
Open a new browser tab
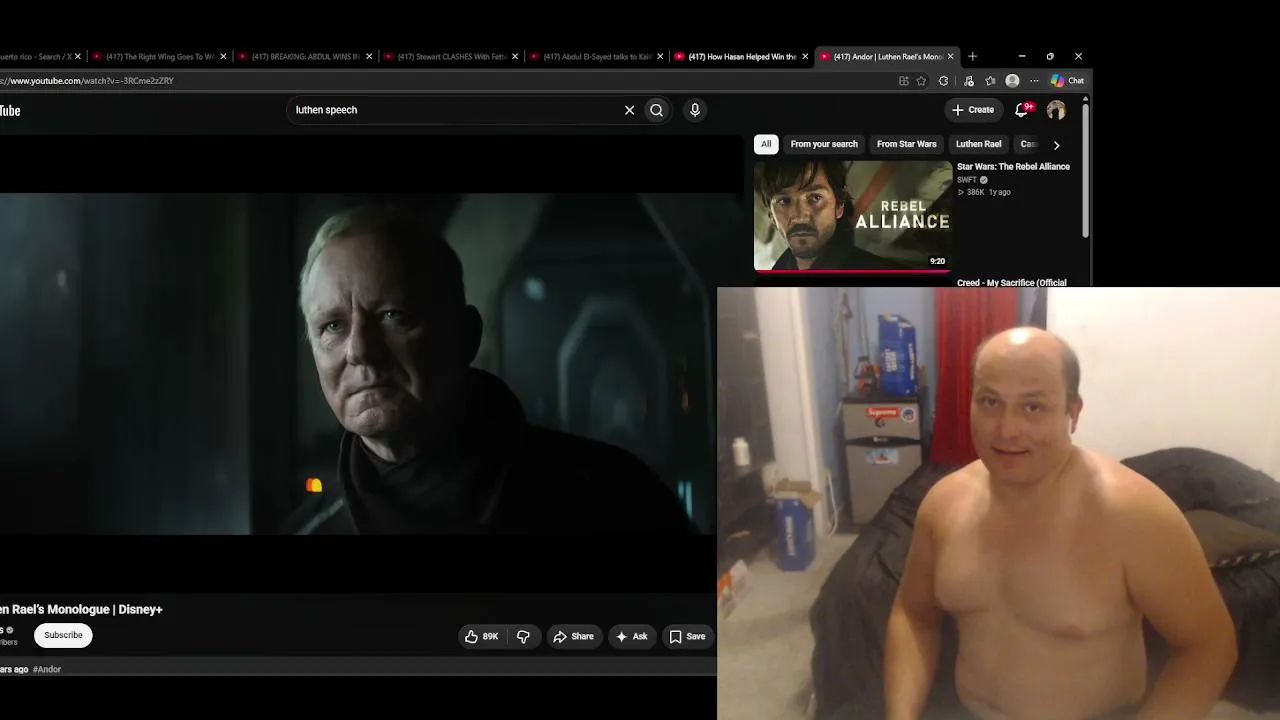coord(972,57)
